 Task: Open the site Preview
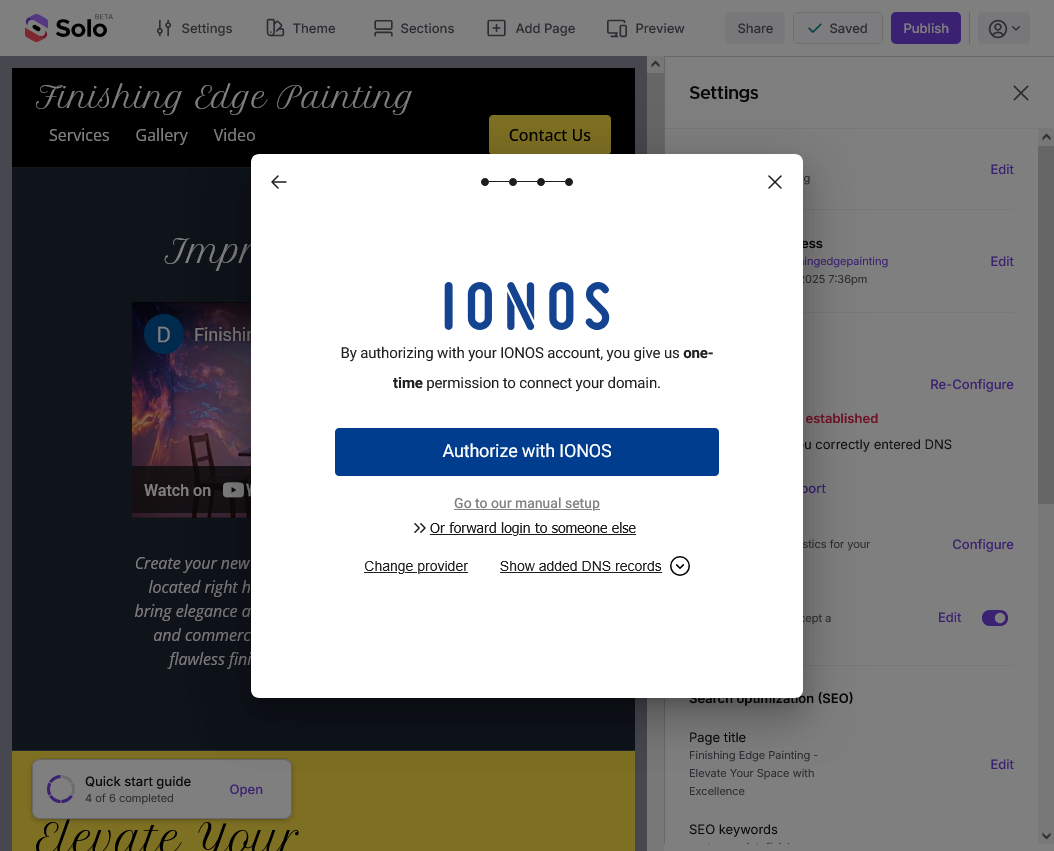(645, 28)
